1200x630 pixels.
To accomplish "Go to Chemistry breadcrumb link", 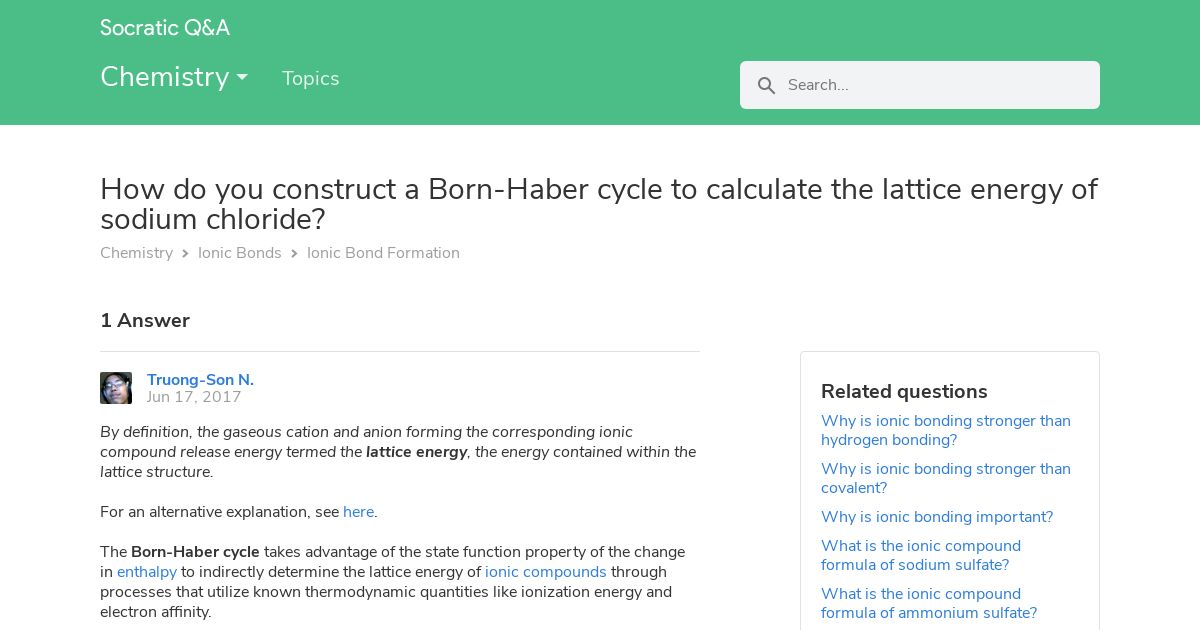I will 136,253.
